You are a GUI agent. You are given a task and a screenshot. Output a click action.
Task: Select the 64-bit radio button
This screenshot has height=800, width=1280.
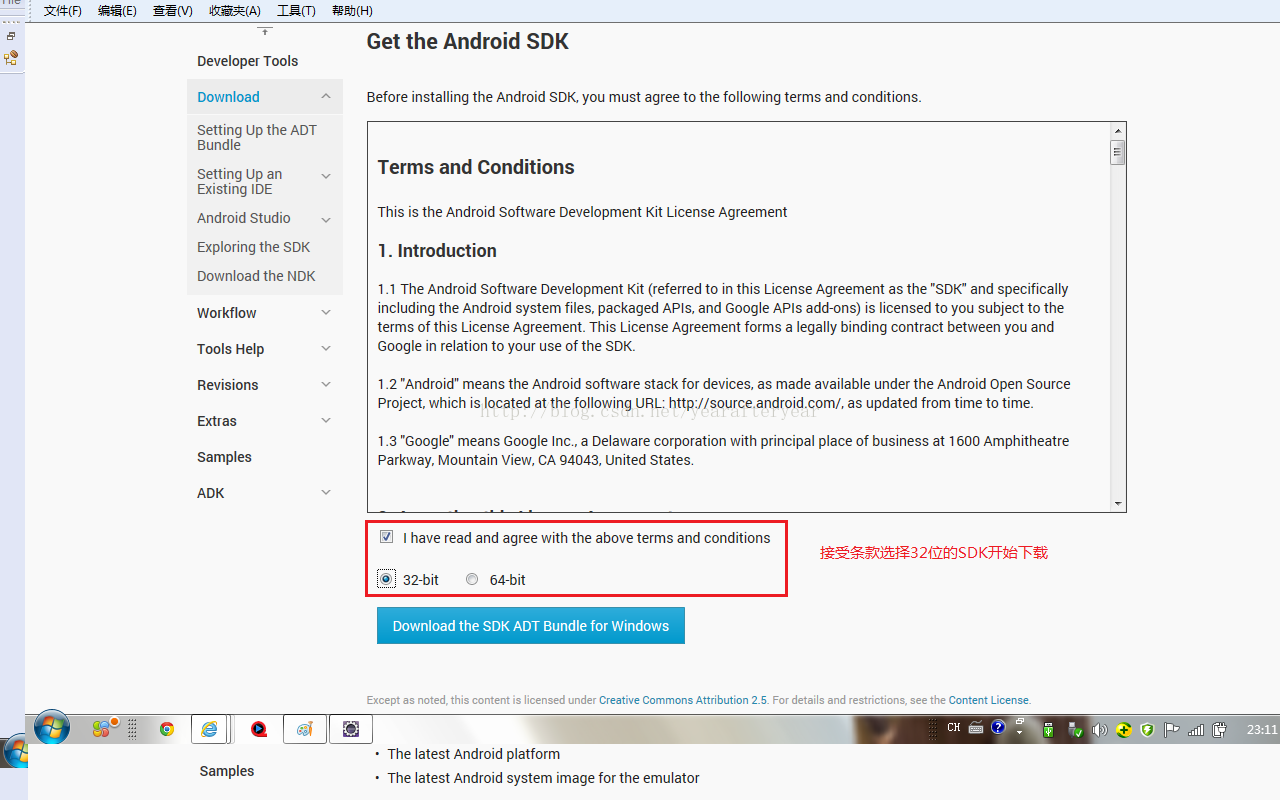click(x=472, y=579)
